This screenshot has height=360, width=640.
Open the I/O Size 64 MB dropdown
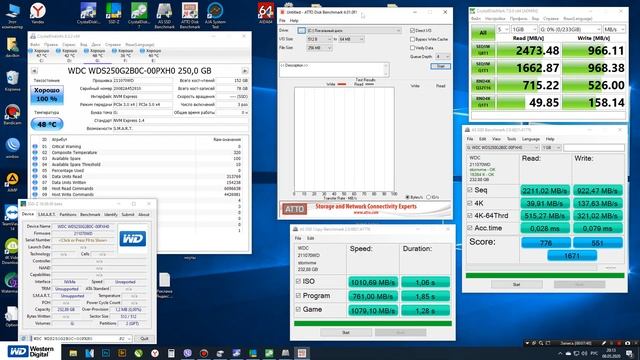tap(351, 39)
